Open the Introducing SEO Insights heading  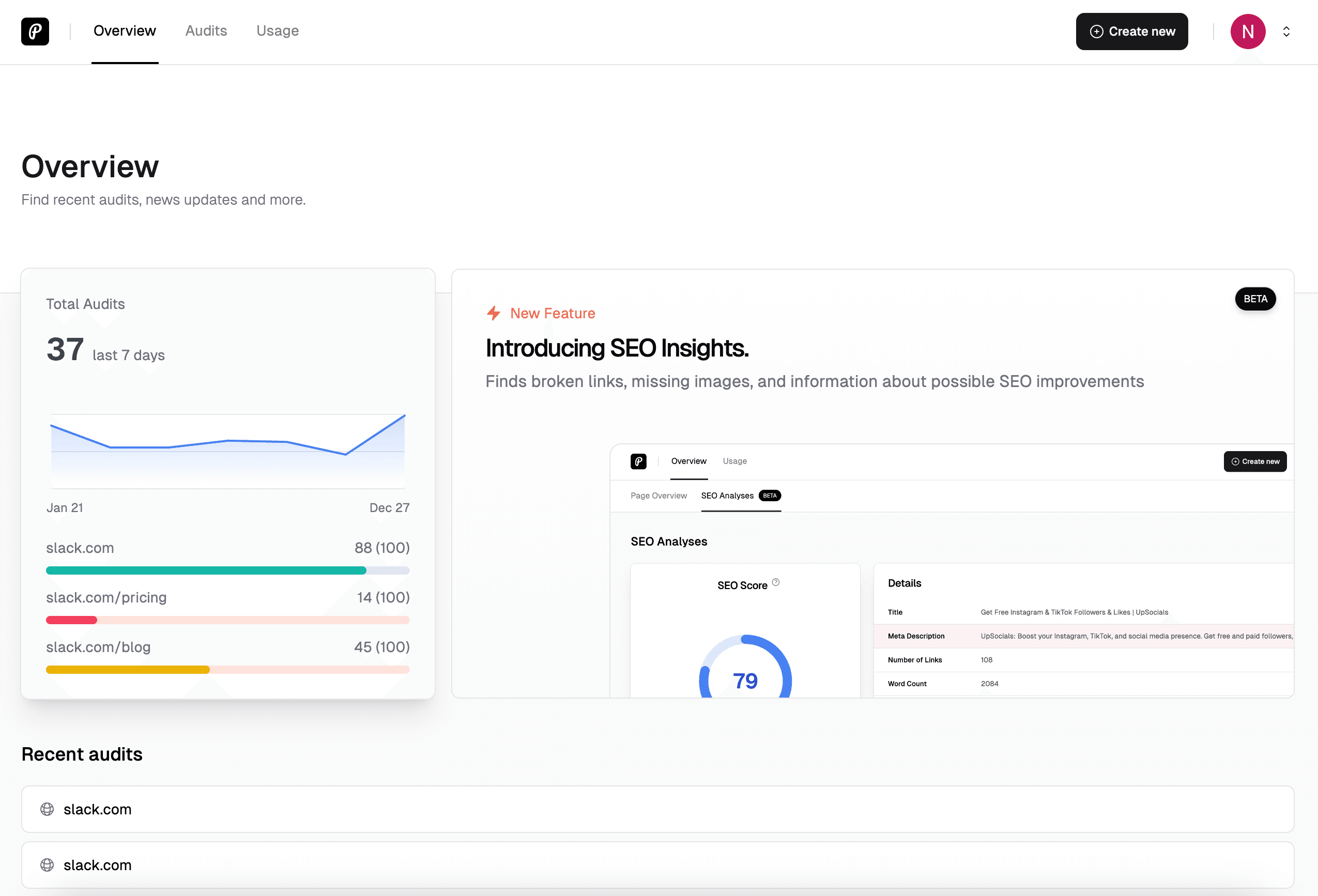coord(617,348)
